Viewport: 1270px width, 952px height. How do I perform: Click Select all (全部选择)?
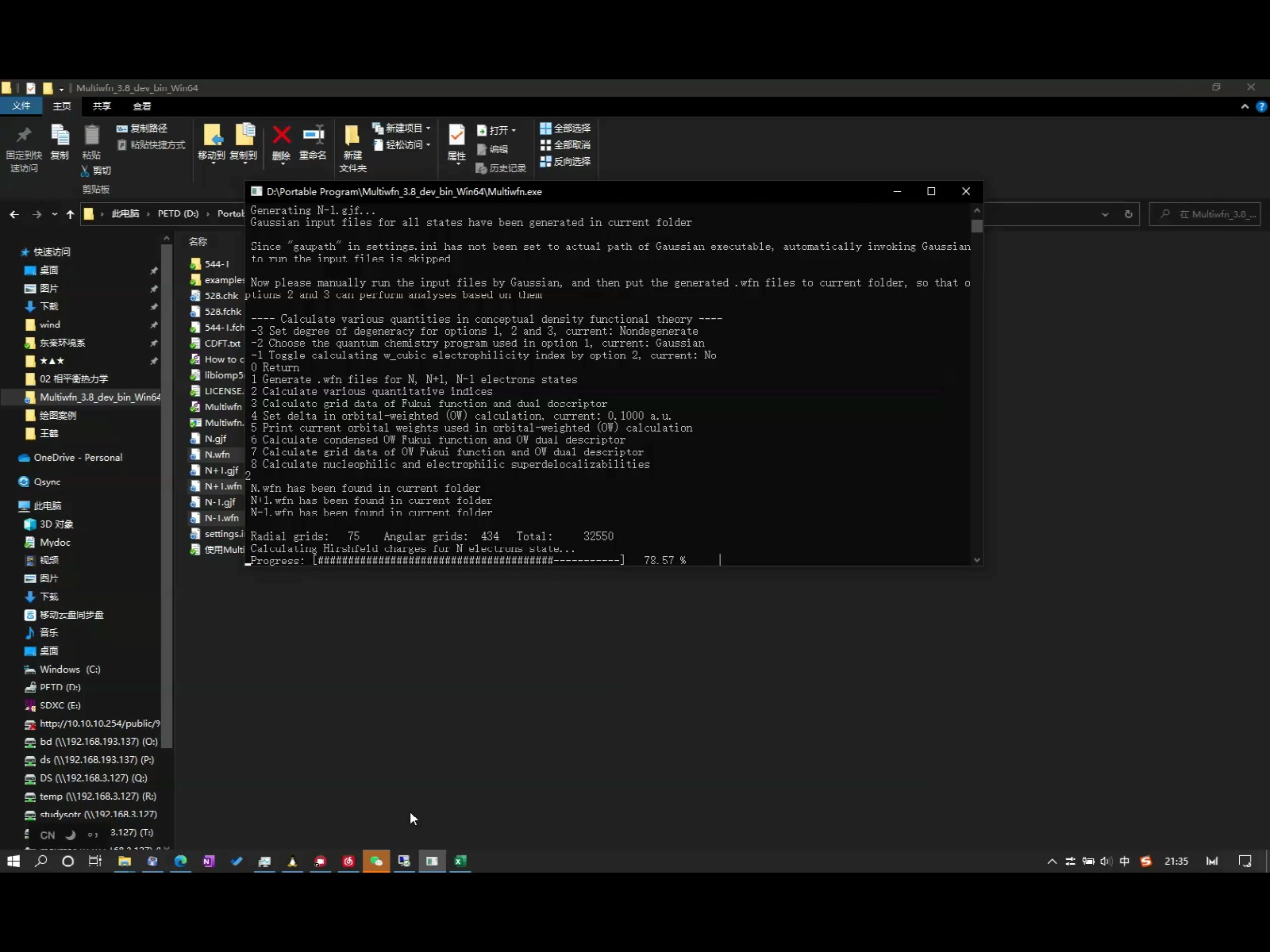point(565,129)
